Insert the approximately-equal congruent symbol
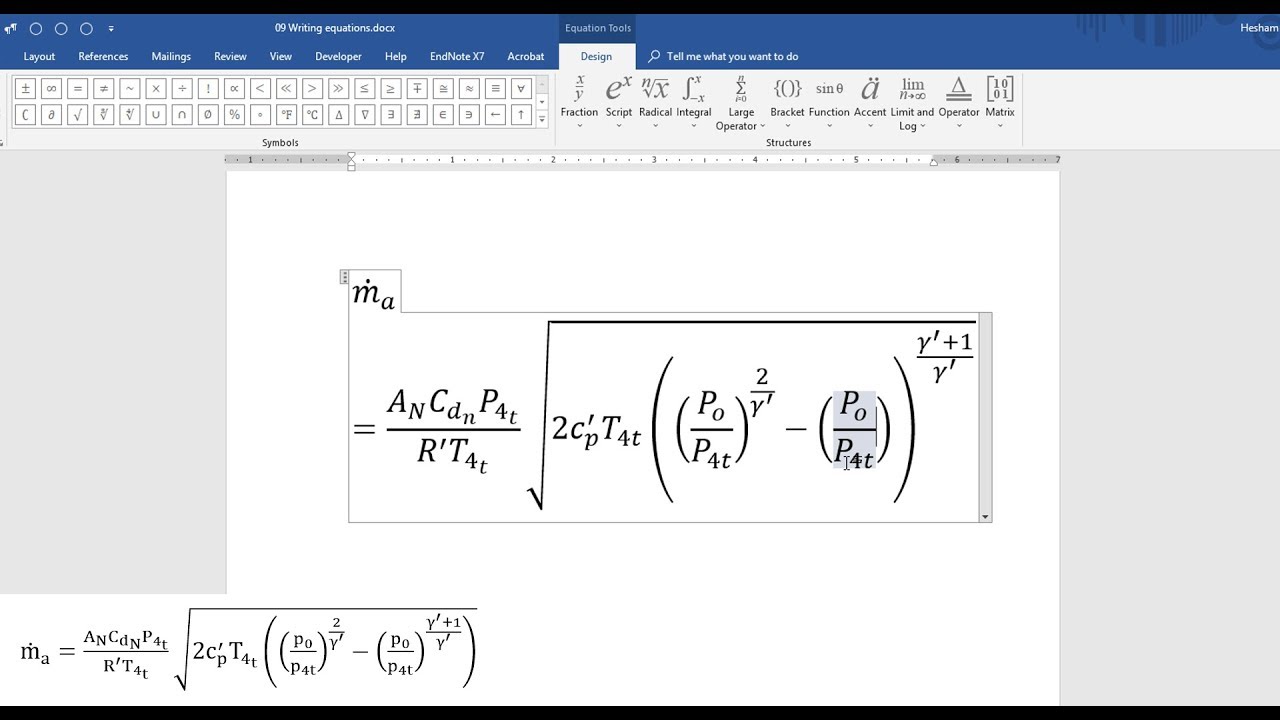This screenshot has width=1280, height=720. coord(442,88)
